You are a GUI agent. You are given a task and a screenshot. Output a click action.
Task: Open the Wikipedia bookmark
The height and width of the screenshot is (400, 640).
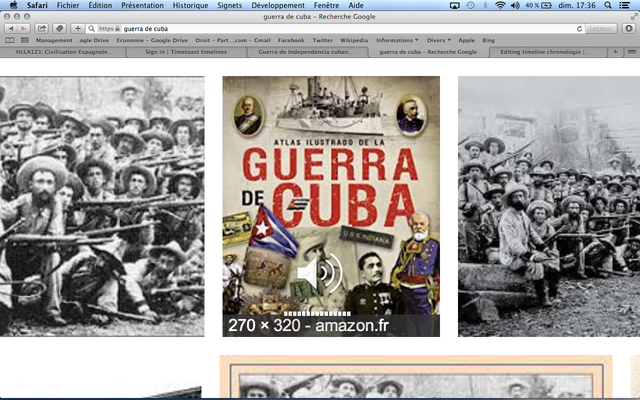(x=354, y=40)
